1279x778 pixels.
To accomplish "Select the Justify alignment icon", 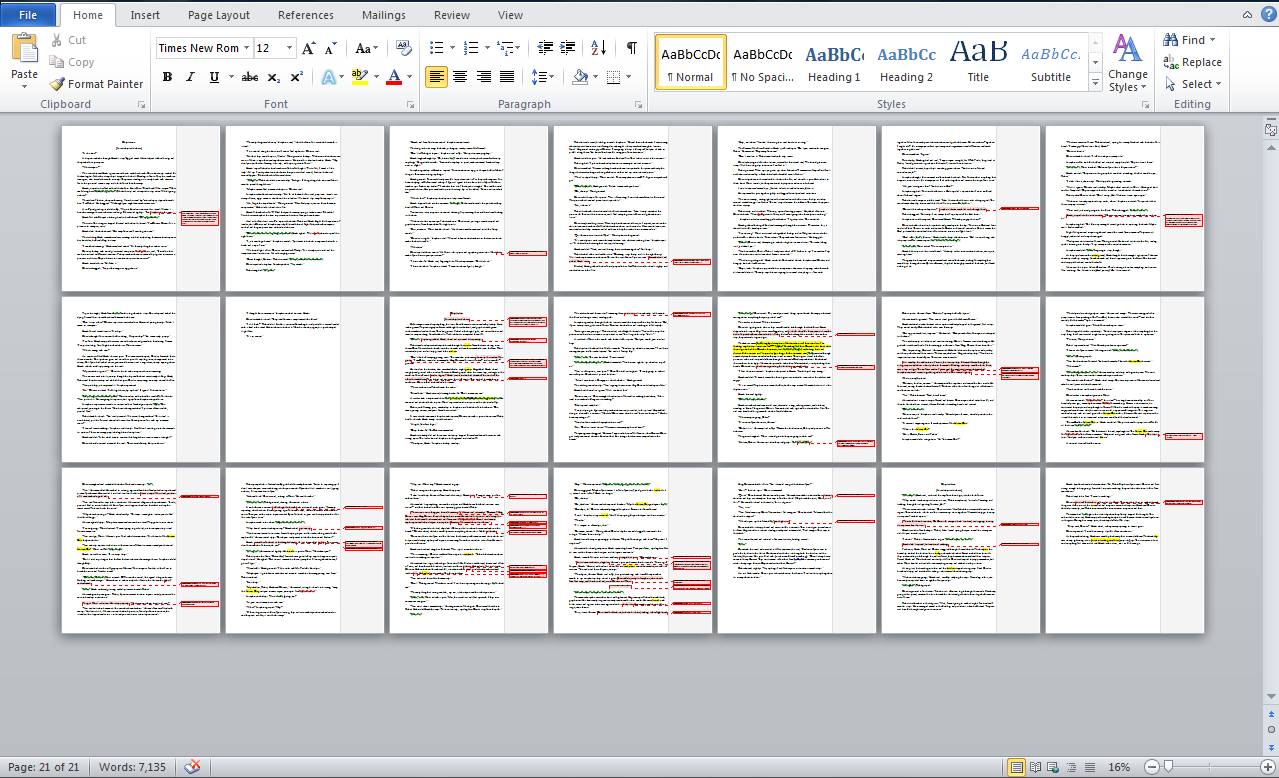I will pyautogui.click(x=507, y=77).
